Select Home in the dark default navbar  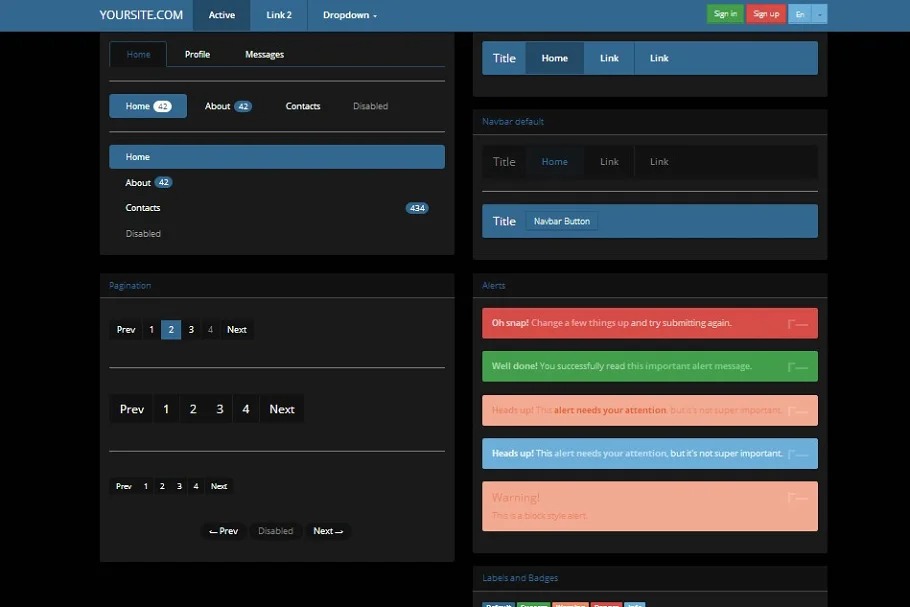pyautogui.click(x=554, y=162)
